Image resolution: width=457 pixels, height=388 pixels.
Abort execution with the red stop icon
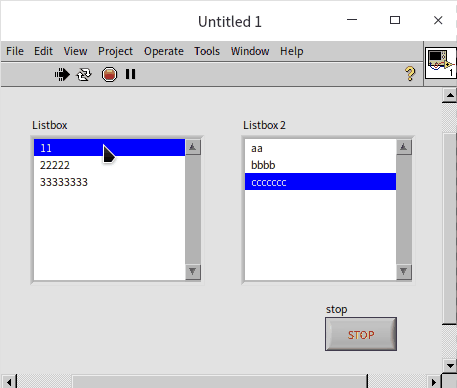109,74
